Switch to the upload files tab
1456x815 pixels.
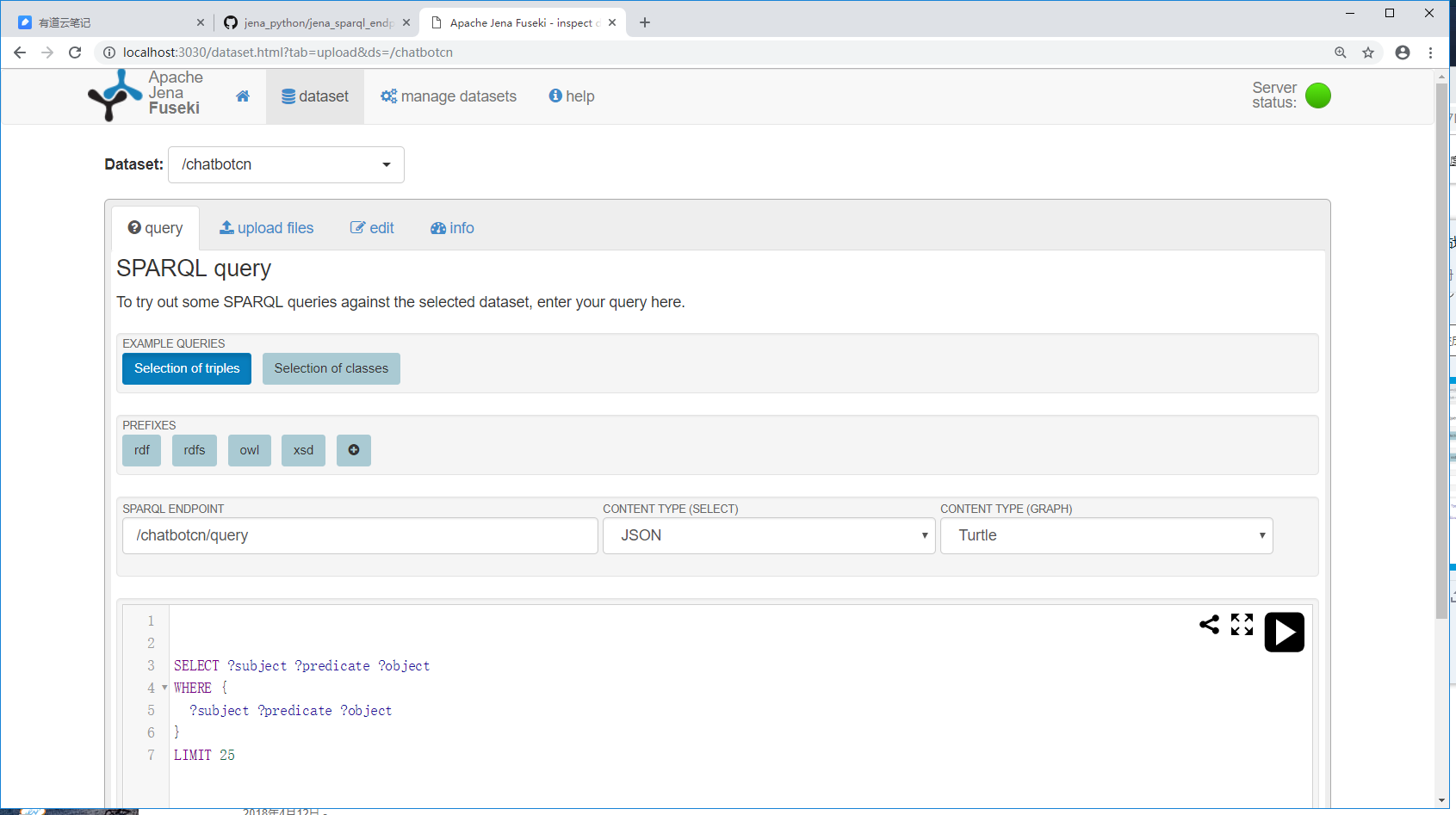click(267, 228)
